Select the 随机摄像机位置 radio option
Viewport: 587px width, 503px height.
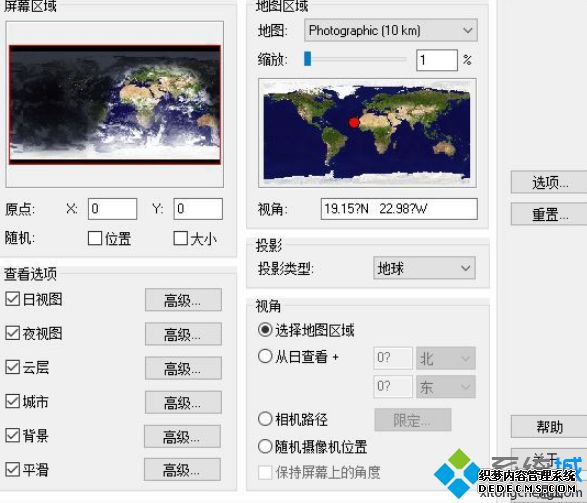(265, 446)
